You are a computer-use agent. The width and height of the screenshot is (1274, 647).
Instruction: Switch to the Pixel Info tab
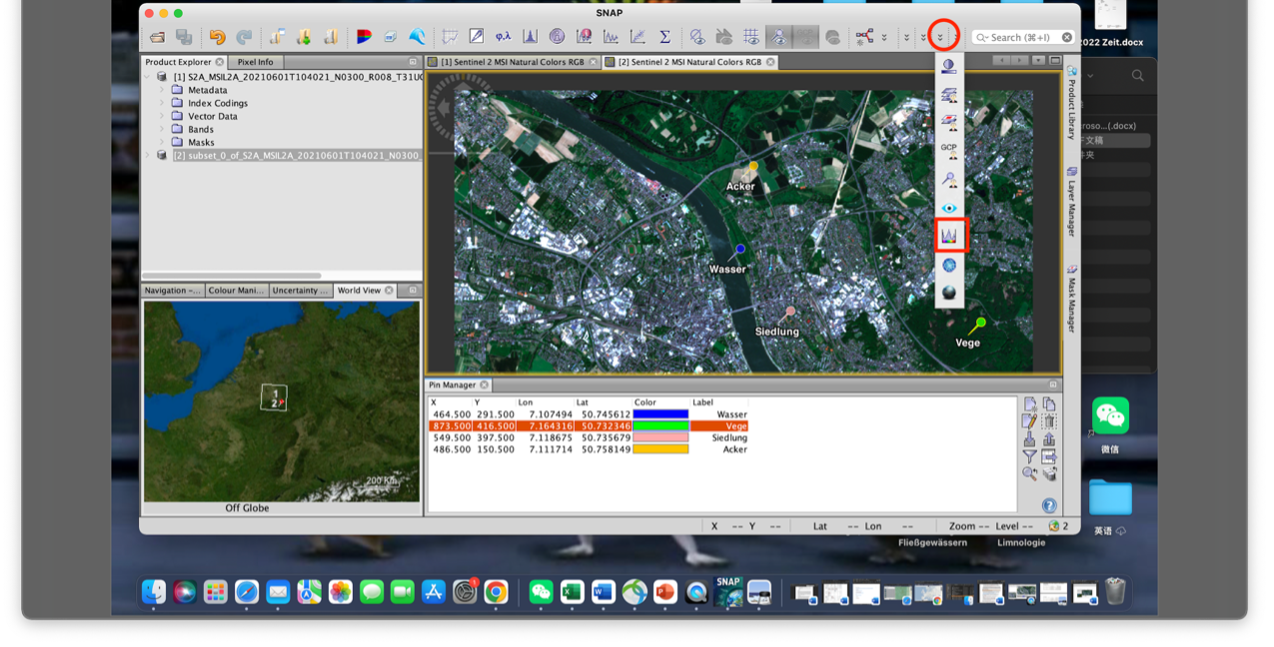click(255, 62)
